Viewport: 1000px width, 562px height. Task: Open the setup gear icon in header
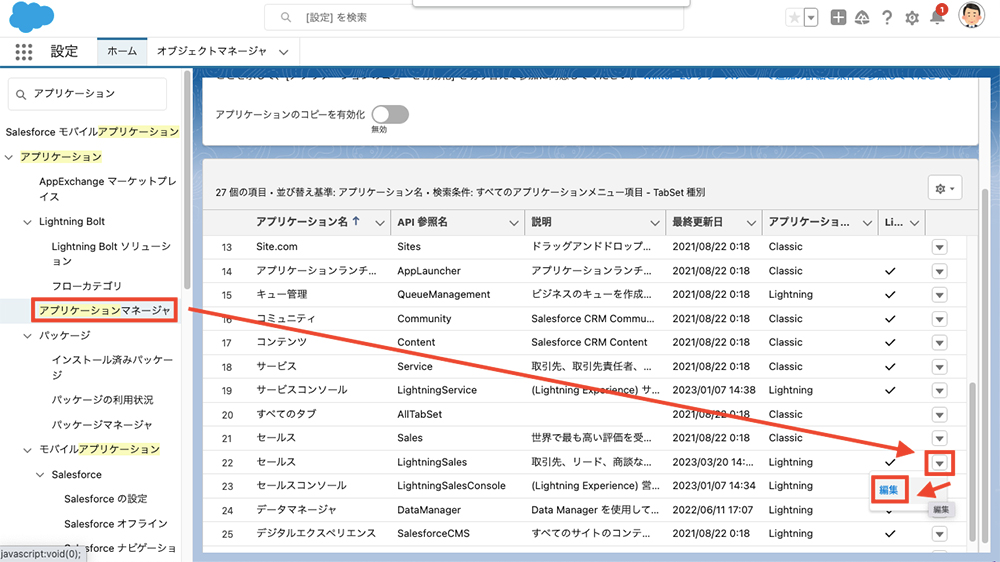coord(912,18)
